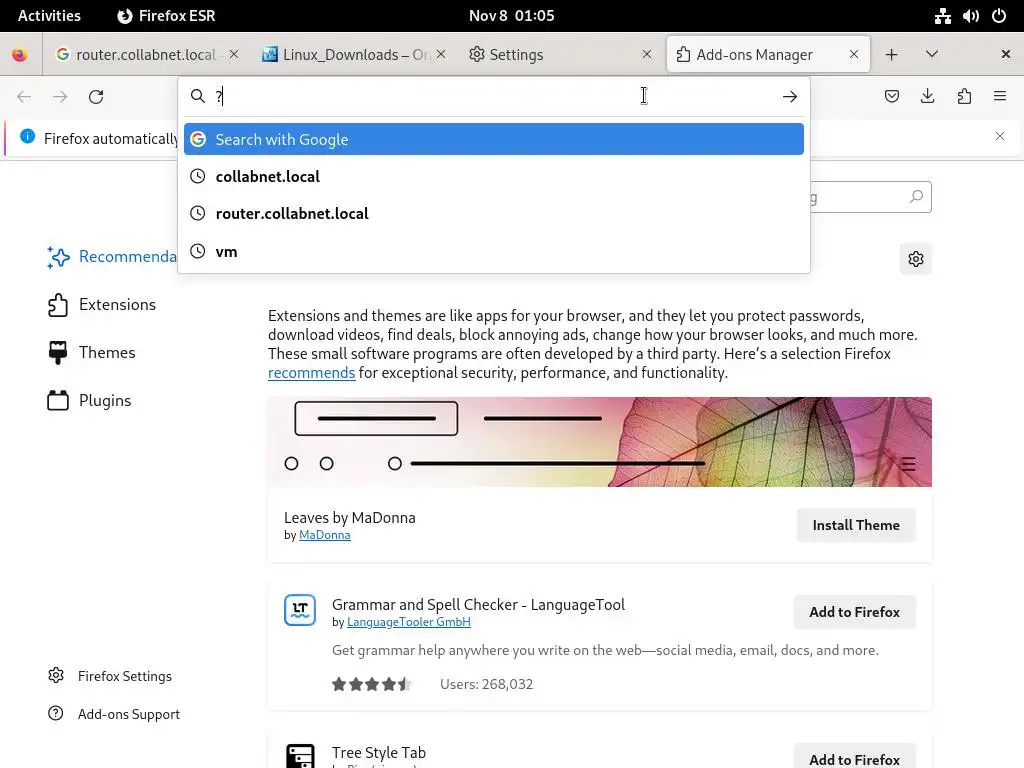Open the GNOME Activities overview

pos(49,16)
